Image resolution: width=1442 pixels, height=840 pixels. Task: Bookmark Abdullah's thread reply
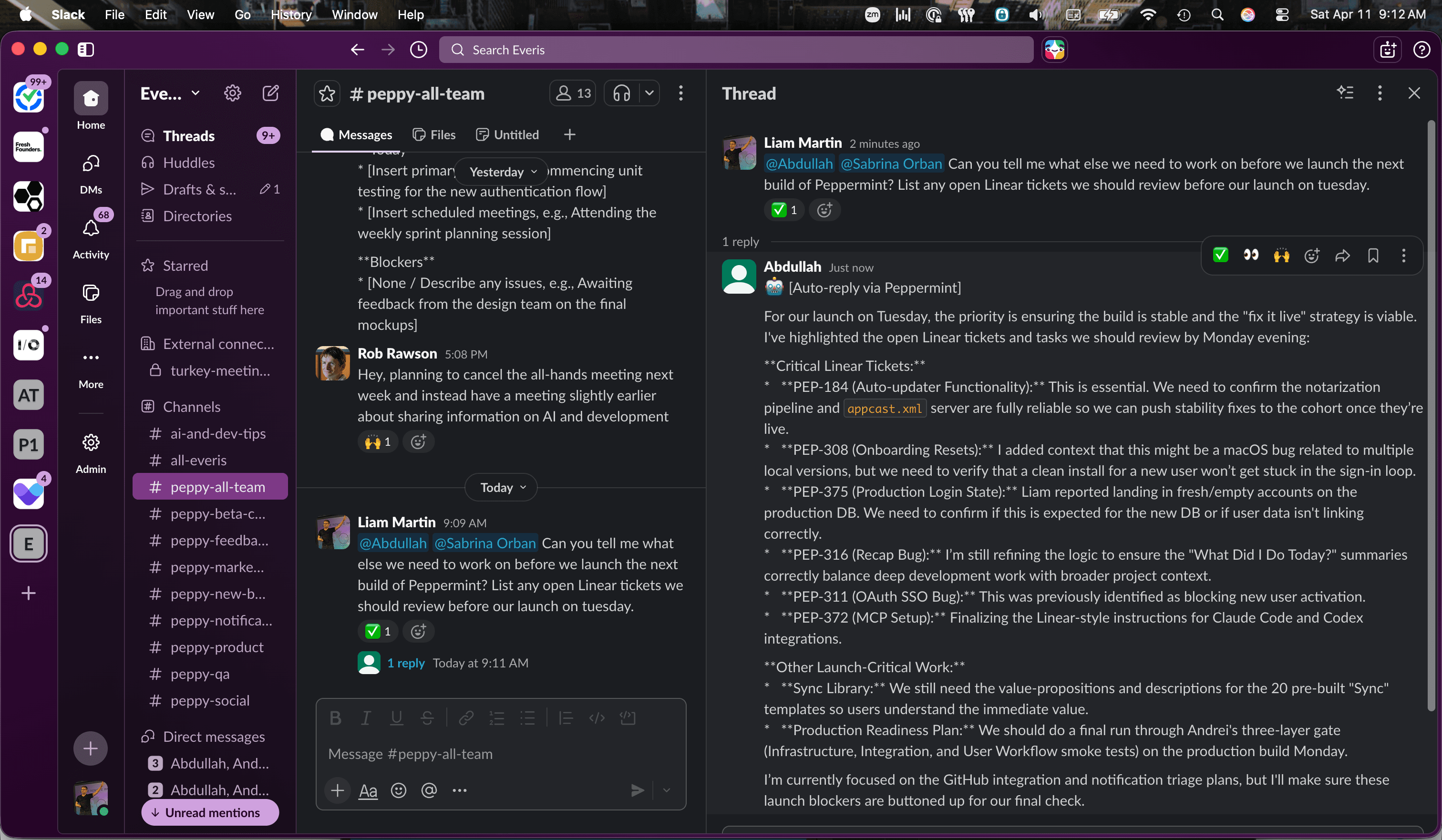(x=1373, y=256)
